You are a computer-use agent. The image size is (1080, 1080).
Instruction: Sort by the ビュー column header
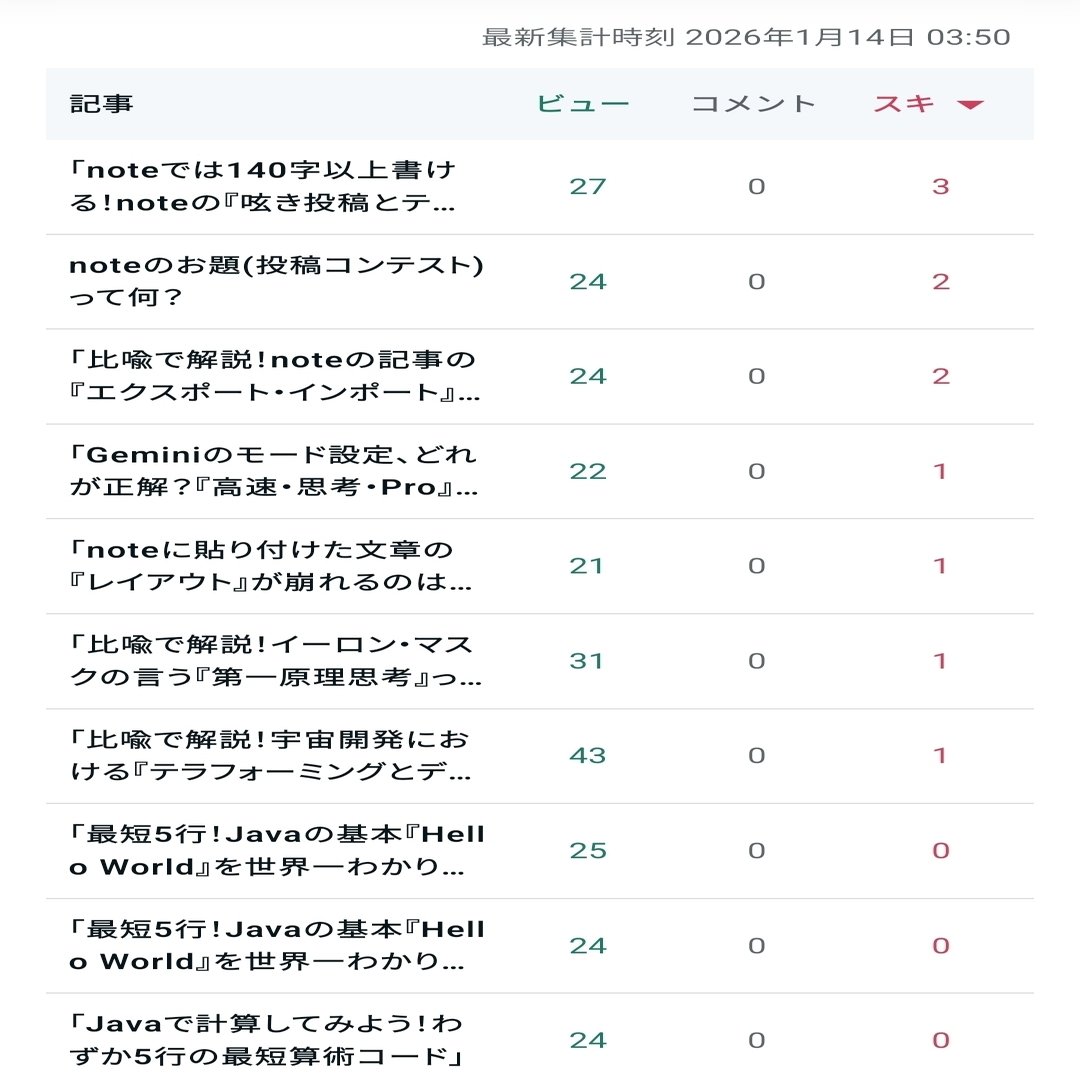click(x=583, y=104)
